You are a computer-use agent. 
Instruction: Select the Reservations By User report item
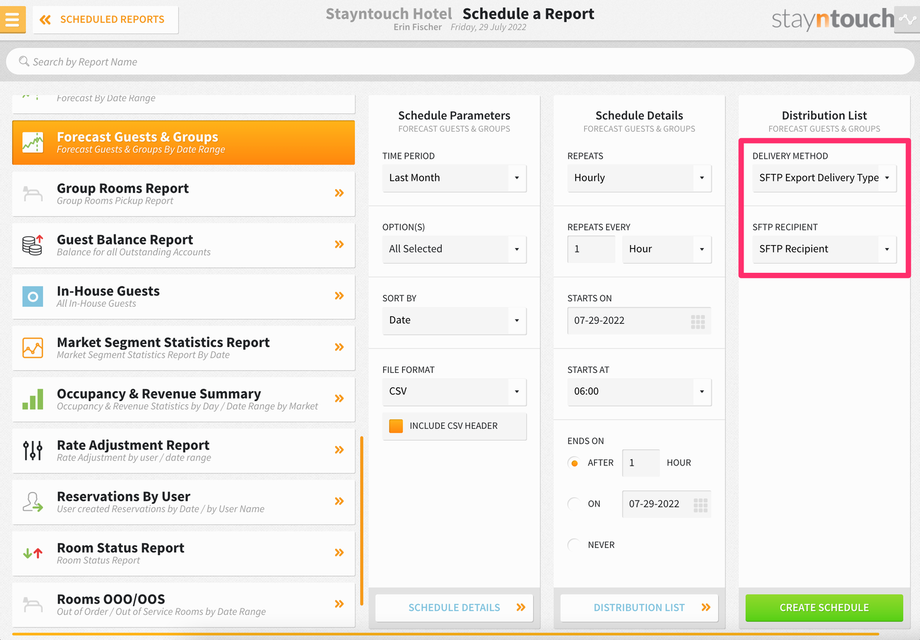(x=183, y=502)
